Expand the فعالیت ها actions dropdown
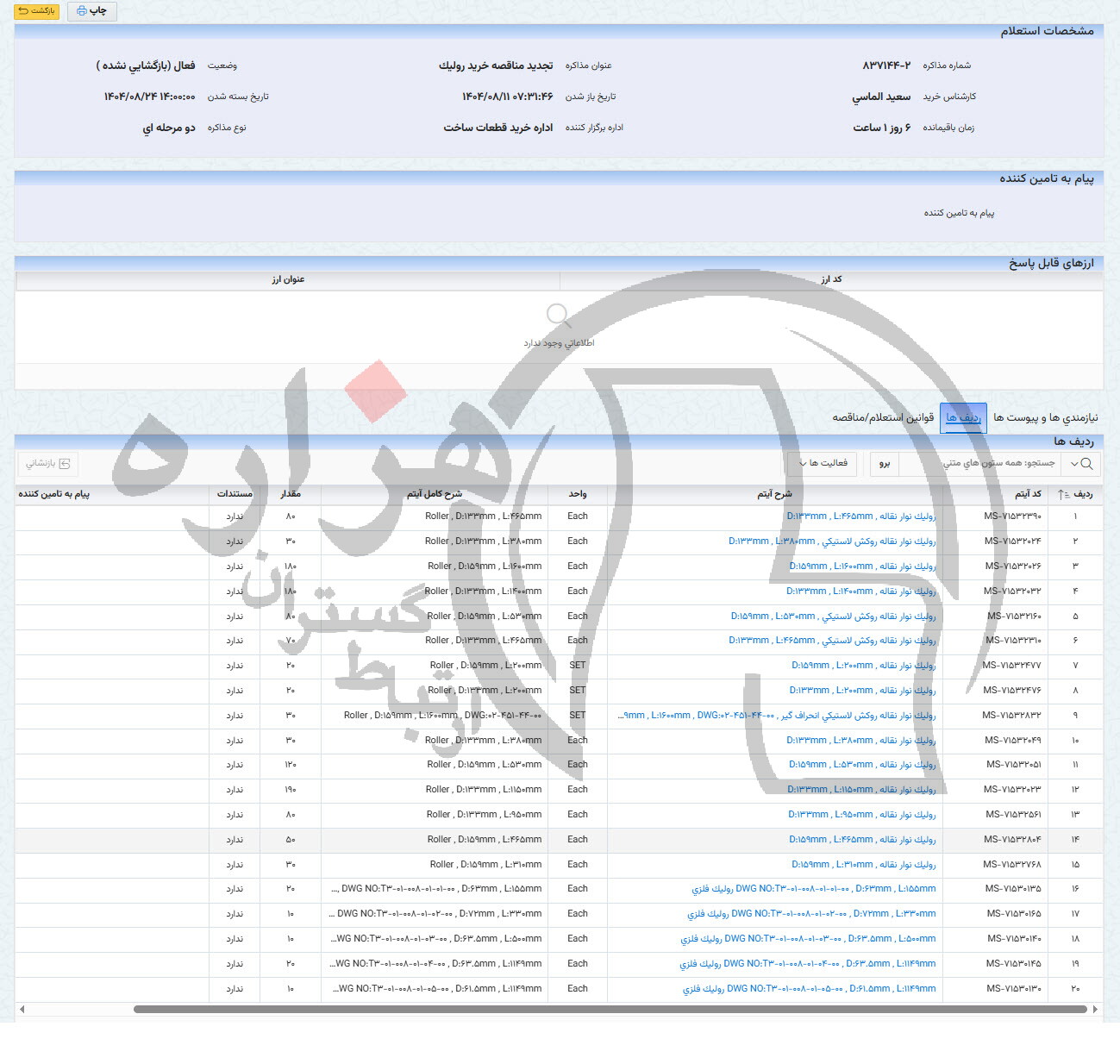This screenshot has height=1064, width=1120. click(822, 464)
